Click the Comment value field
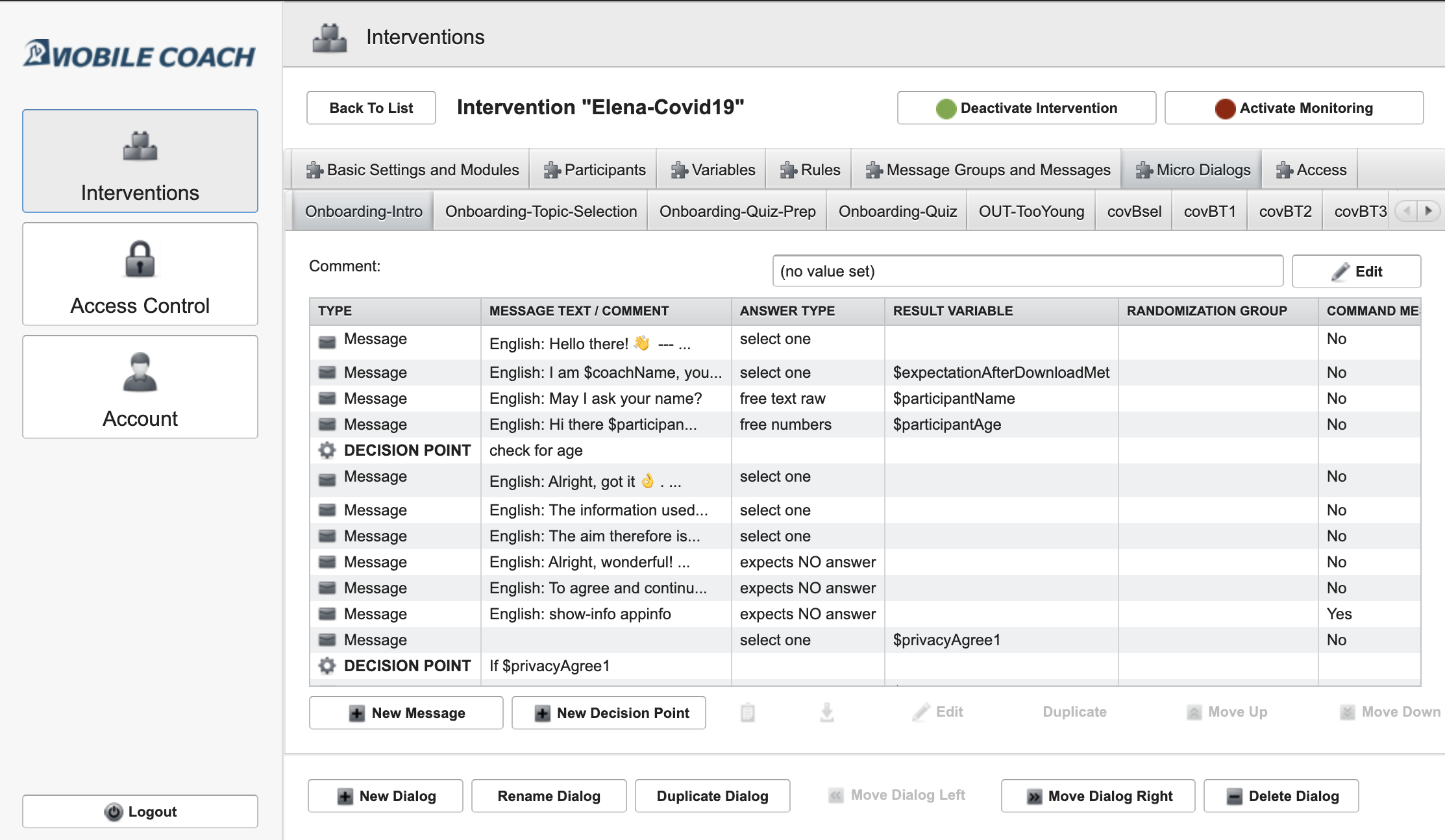This screenshot has width=1445, height=840. point(1027,271)
